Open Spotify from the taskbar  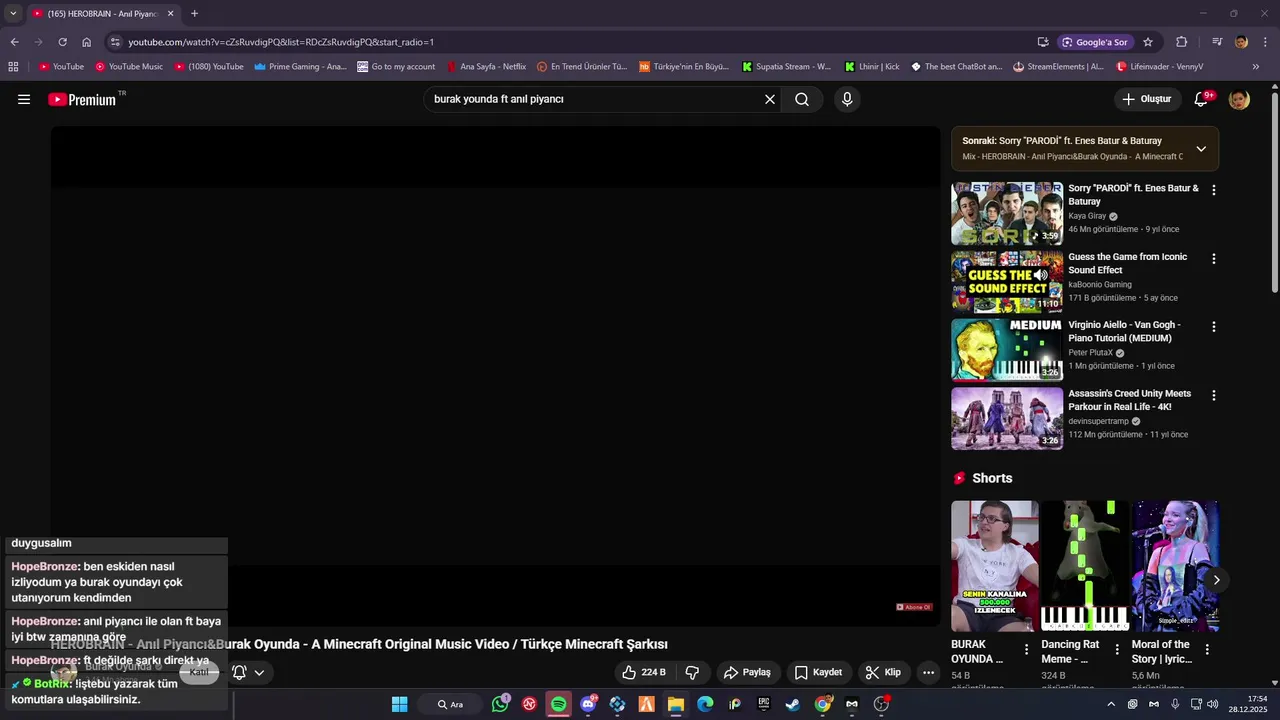coord(559,704)
